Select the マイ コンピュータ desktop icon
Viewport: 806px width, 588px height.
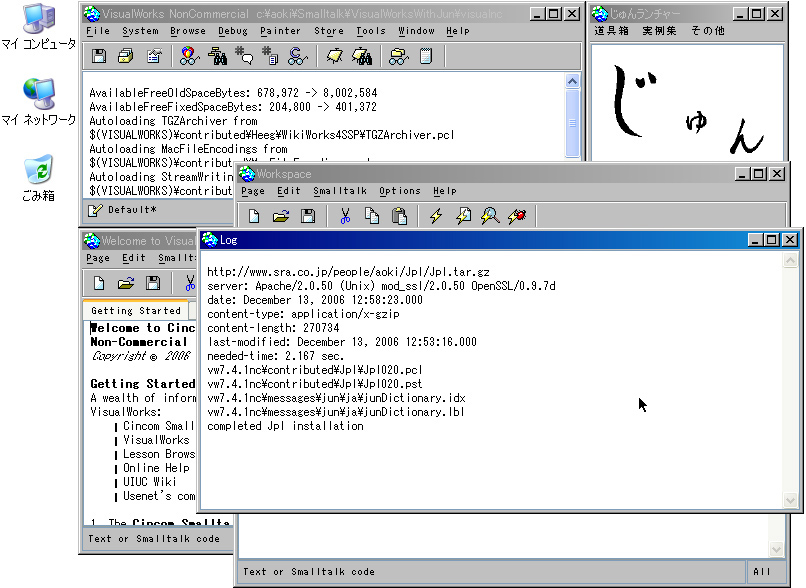39,27
